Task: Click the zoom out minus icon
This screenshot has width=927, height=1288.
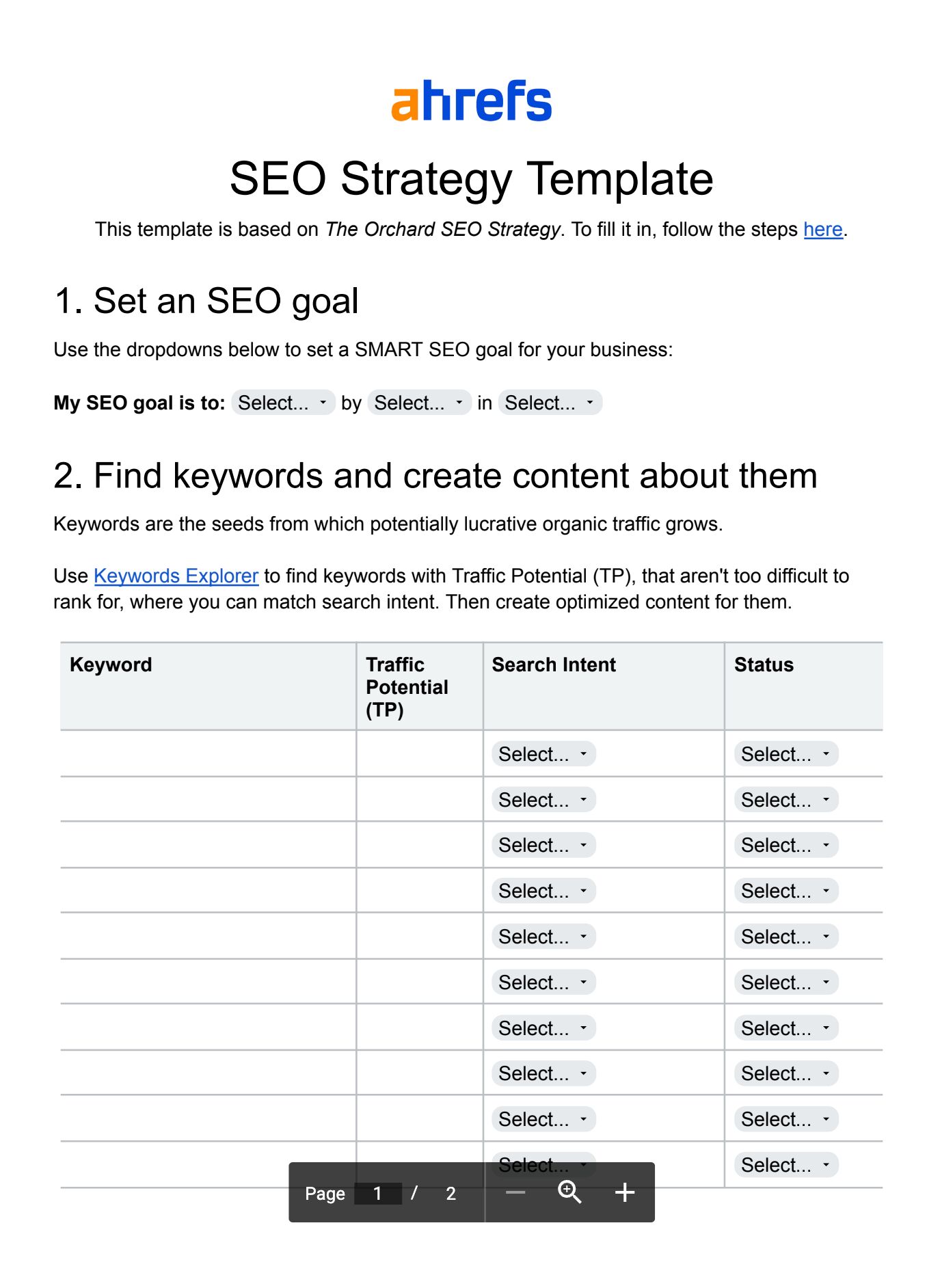Action: [517, 1192]
